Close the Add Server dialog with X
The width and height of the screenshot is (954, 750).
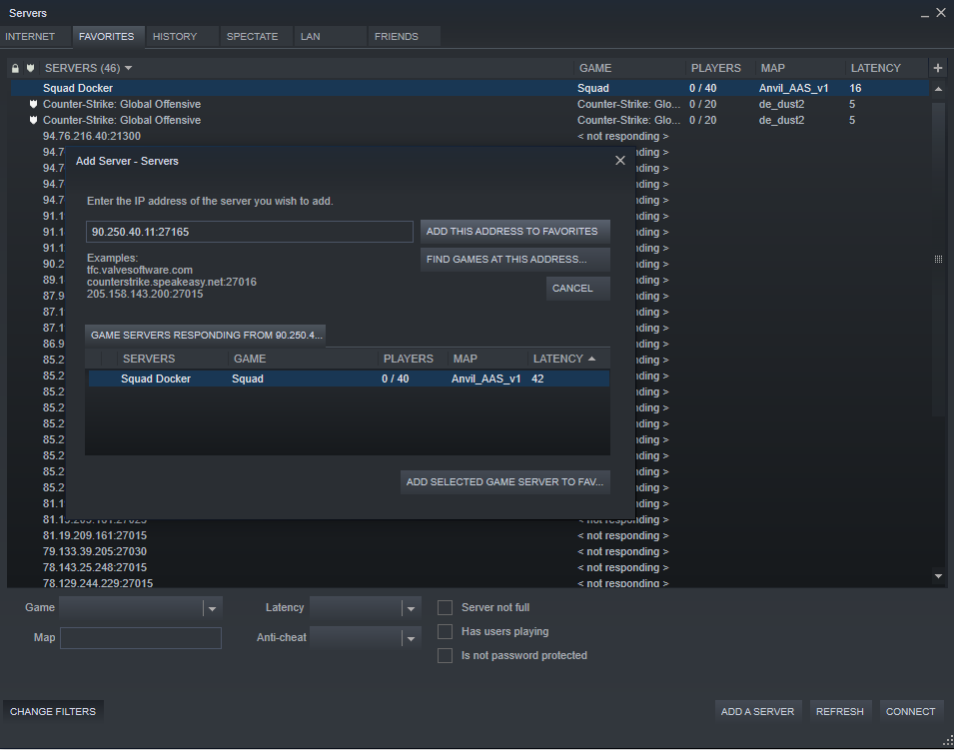click(x=620, y=161)
